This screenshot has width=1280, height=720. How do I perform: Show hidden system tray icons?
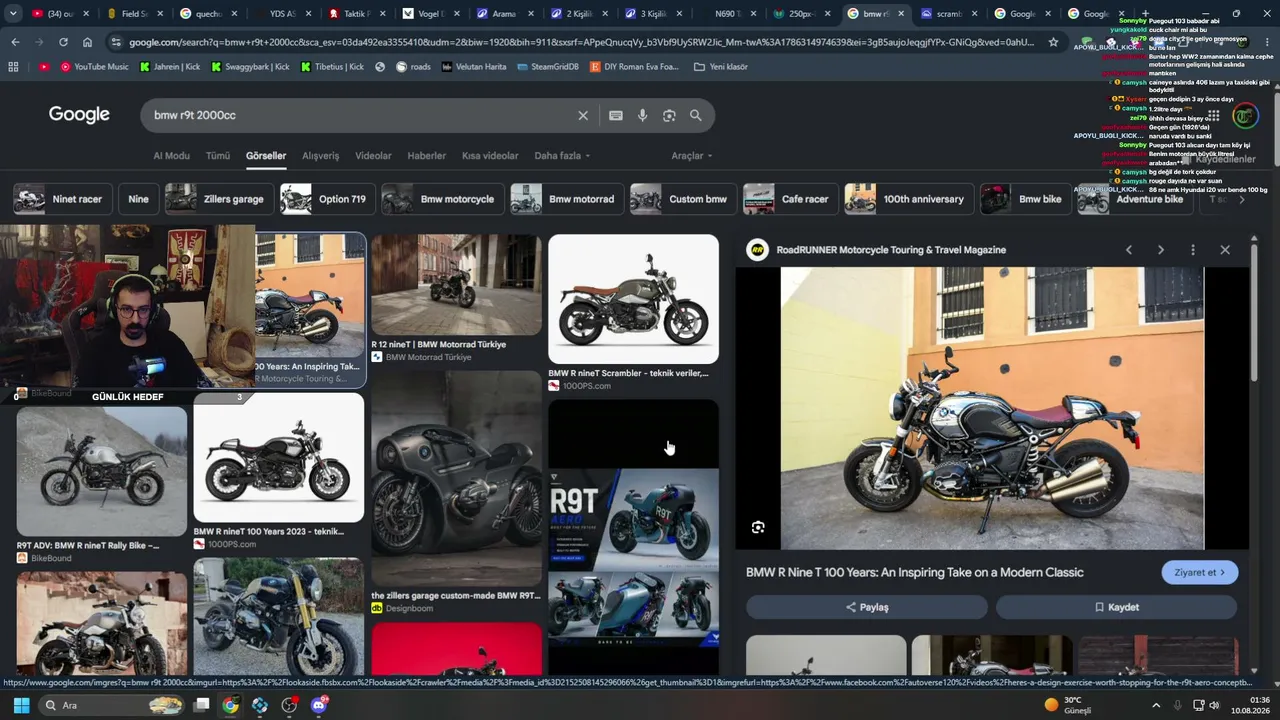1156,705
